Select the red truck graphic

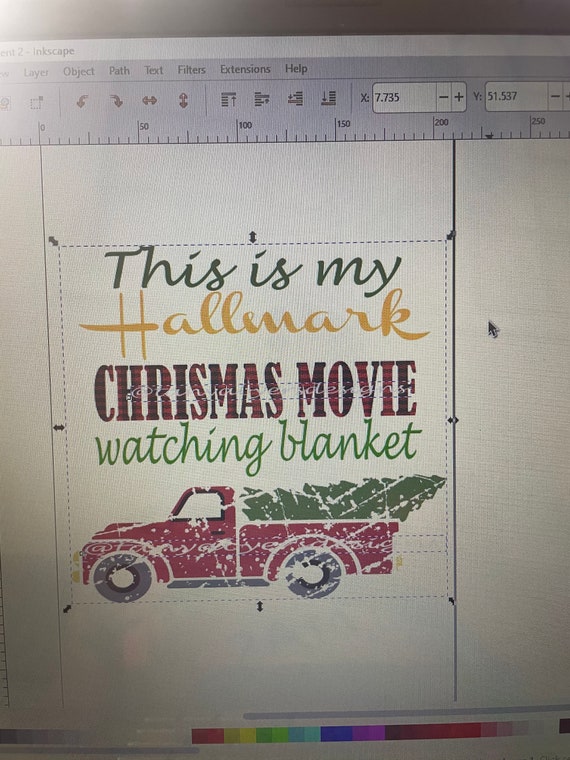[238, 545]
